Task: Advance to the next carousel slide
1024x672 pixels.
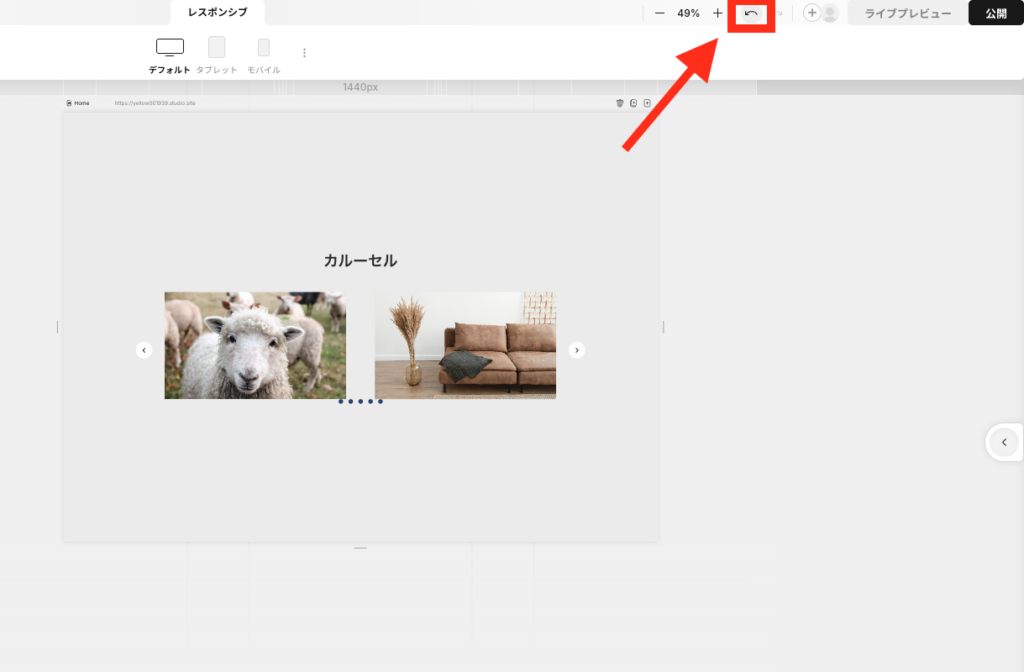Action: pos(577,350)
